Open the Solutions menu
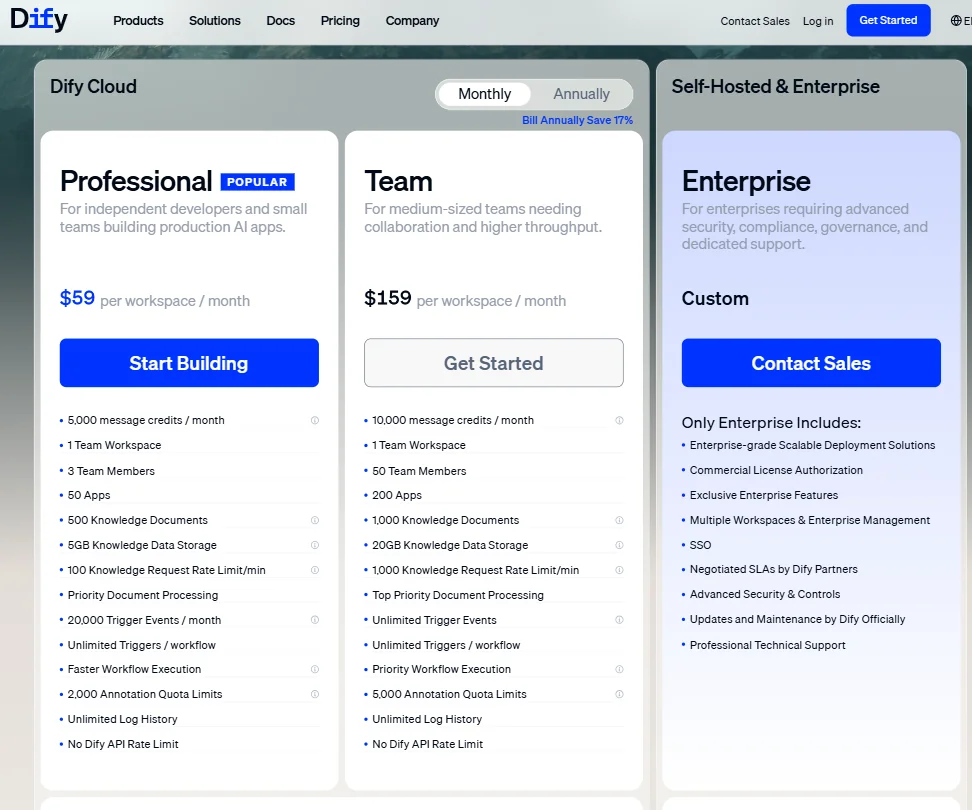This screenshot has width=972, height=810. [x=214, y=20]
